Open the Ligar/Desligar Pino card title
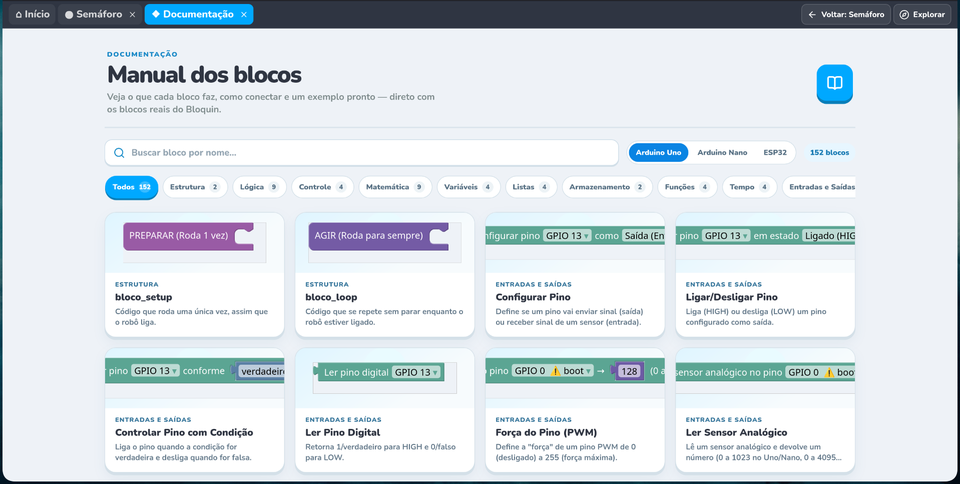Image resolution: width=960 pixels, height=484 pixels. (x=732, y=297)
